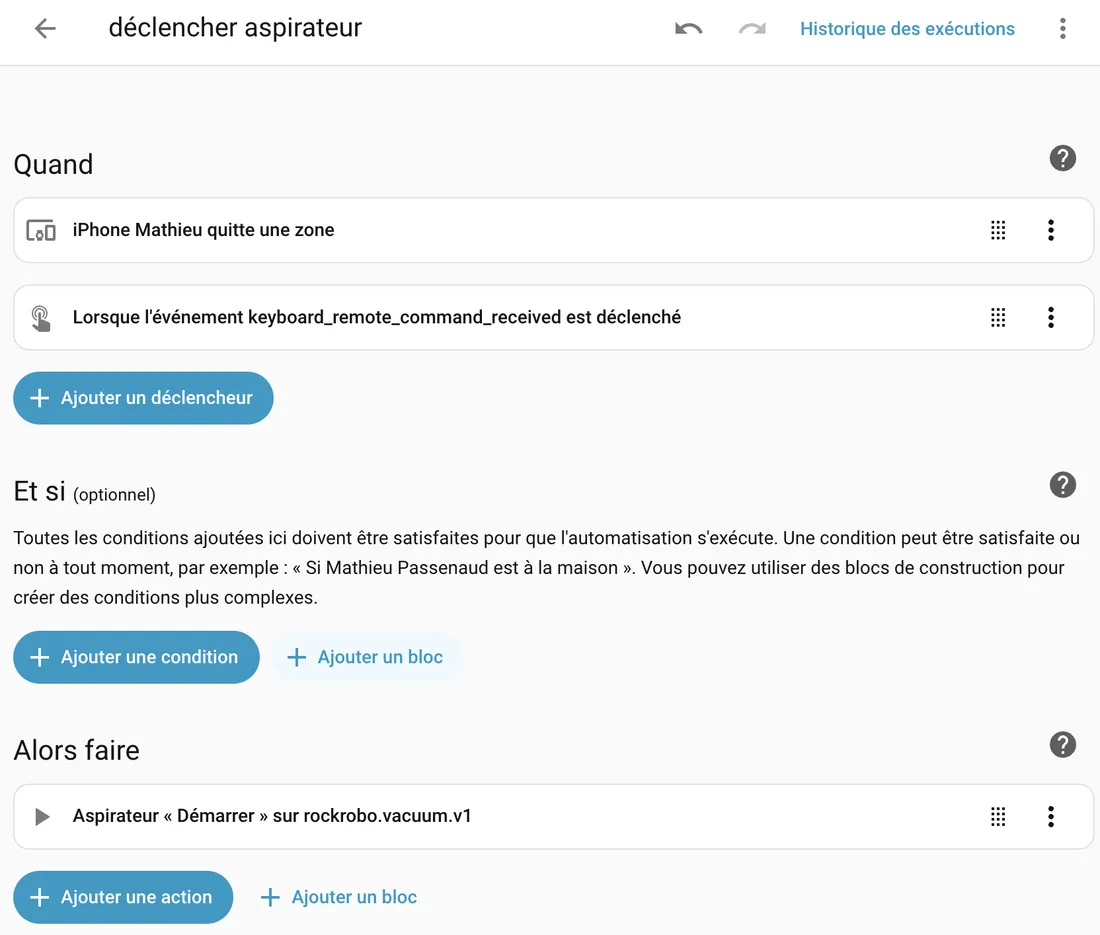Screen dimensions: 1100x935
Task: Undo the last change
Action: tap(688, 29)
